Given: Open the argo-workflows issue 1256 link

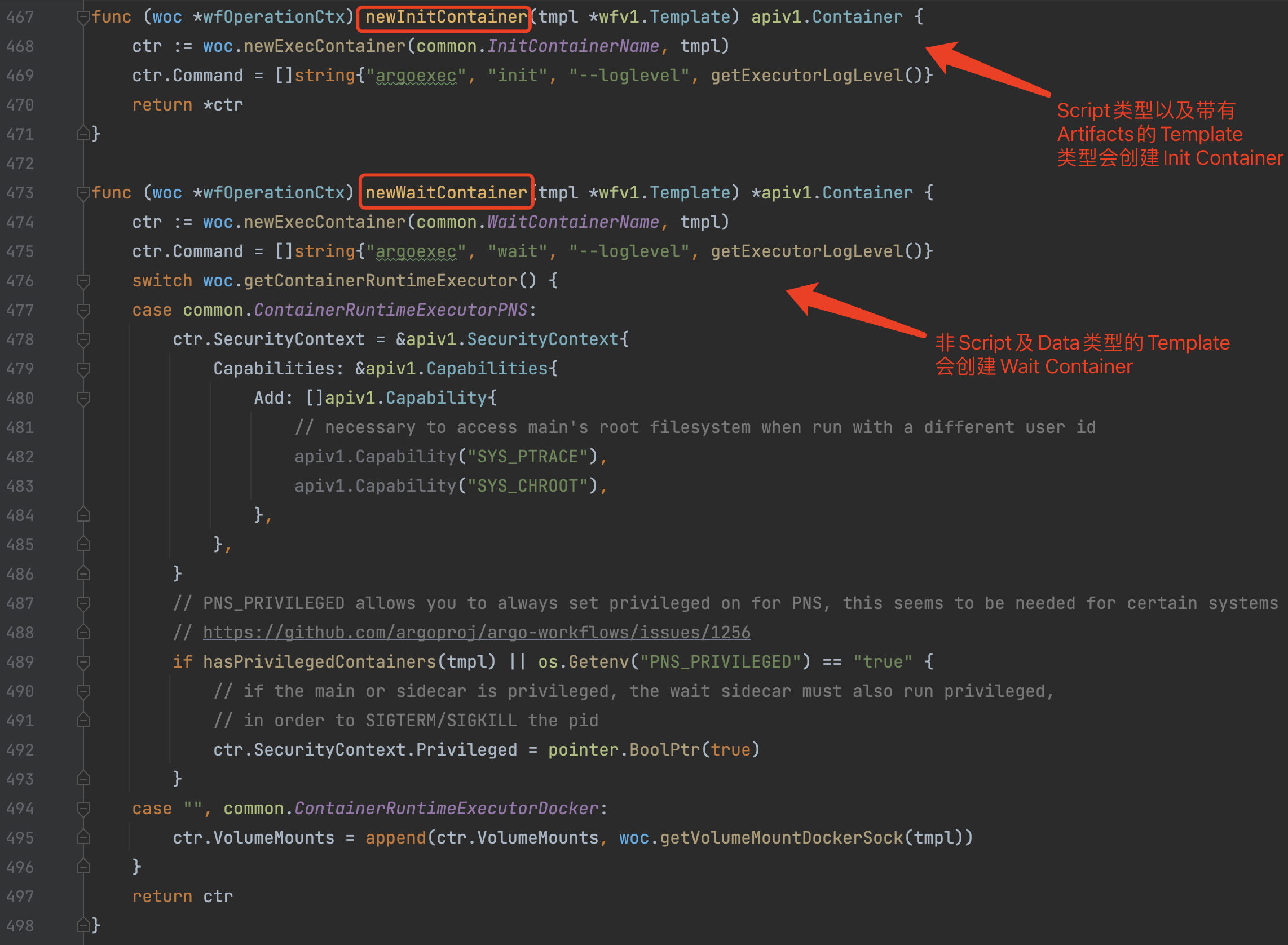Looking at the screenshot, I should pos(476,633).
